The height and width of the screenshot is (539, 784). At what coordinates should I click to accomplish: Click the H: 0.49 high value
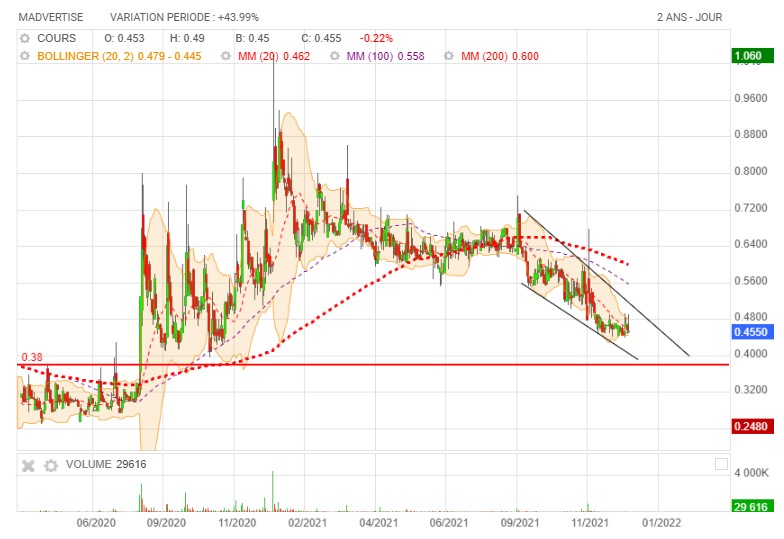point(187,38)
